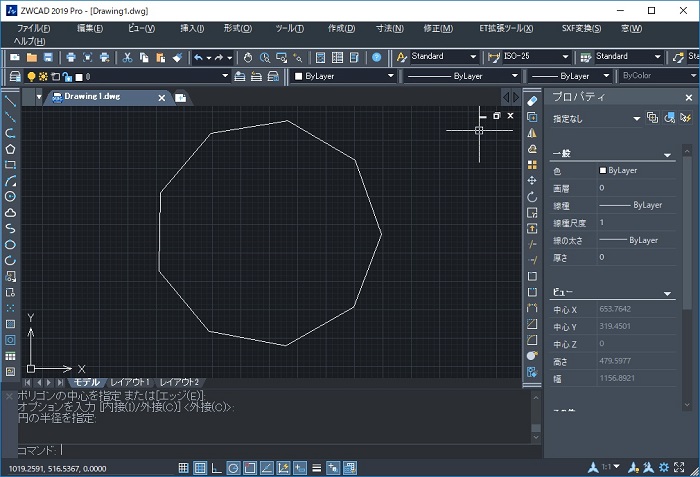Click the new drawing tab button
700x477 pixels.
pyautogui.click(x=180, y=98)
